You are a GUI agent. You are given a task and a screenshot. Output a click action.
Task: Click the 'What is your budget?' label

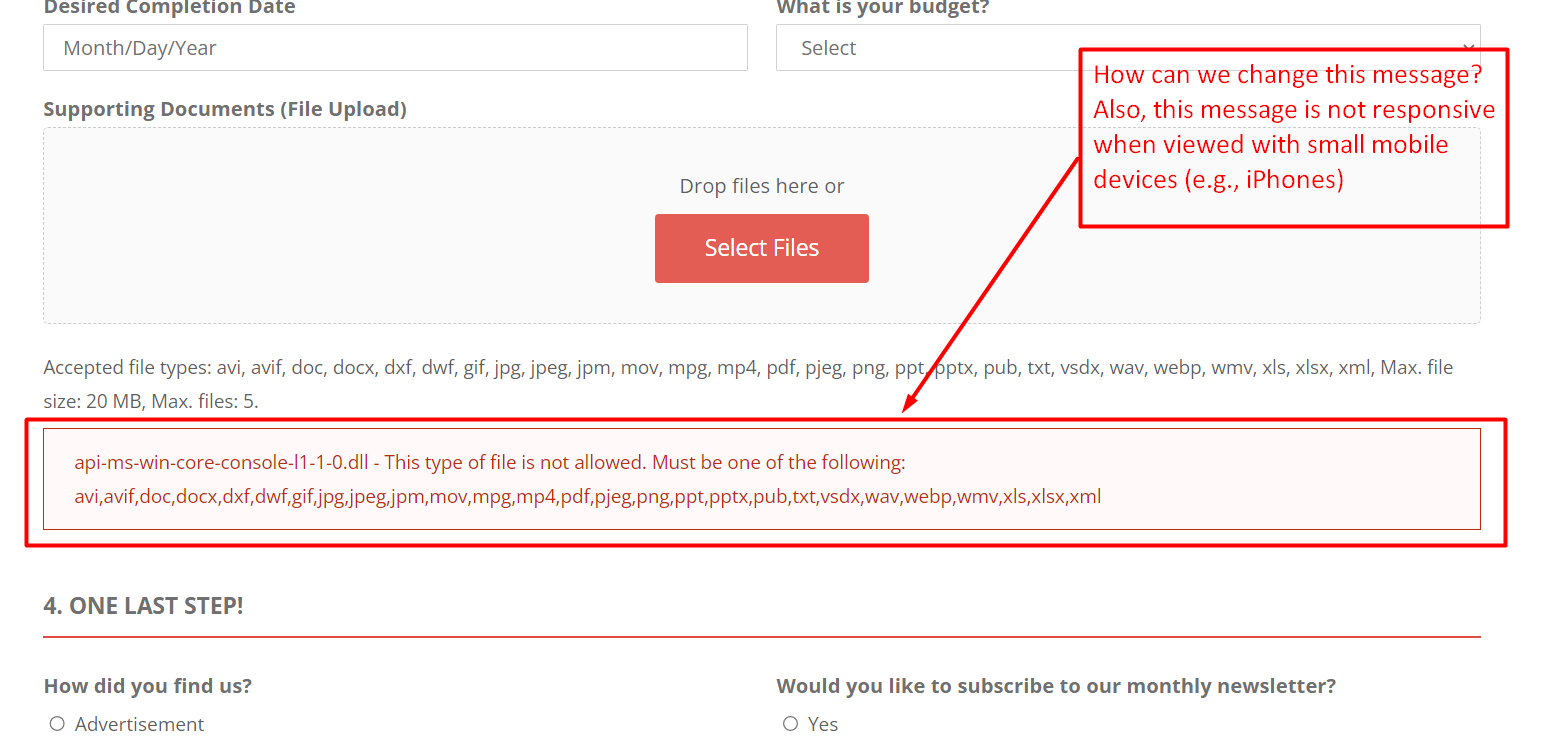(883, 8)
